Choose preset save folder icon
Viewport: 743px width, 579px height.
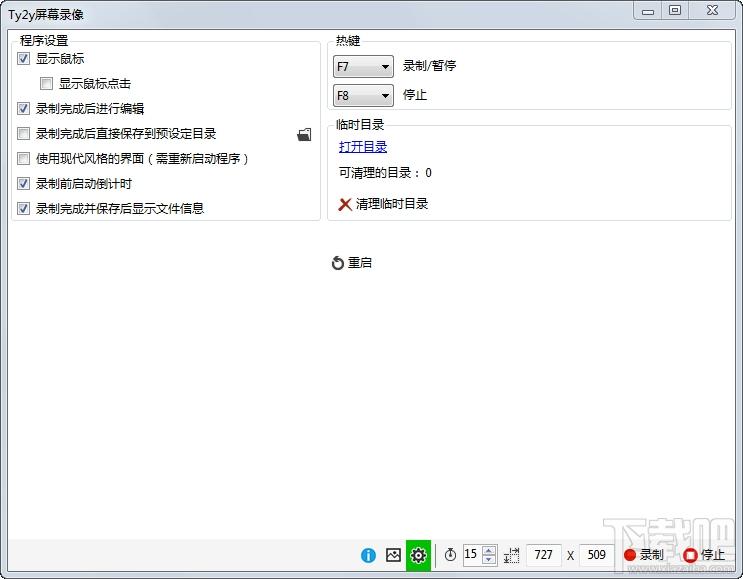coord(304,135)
